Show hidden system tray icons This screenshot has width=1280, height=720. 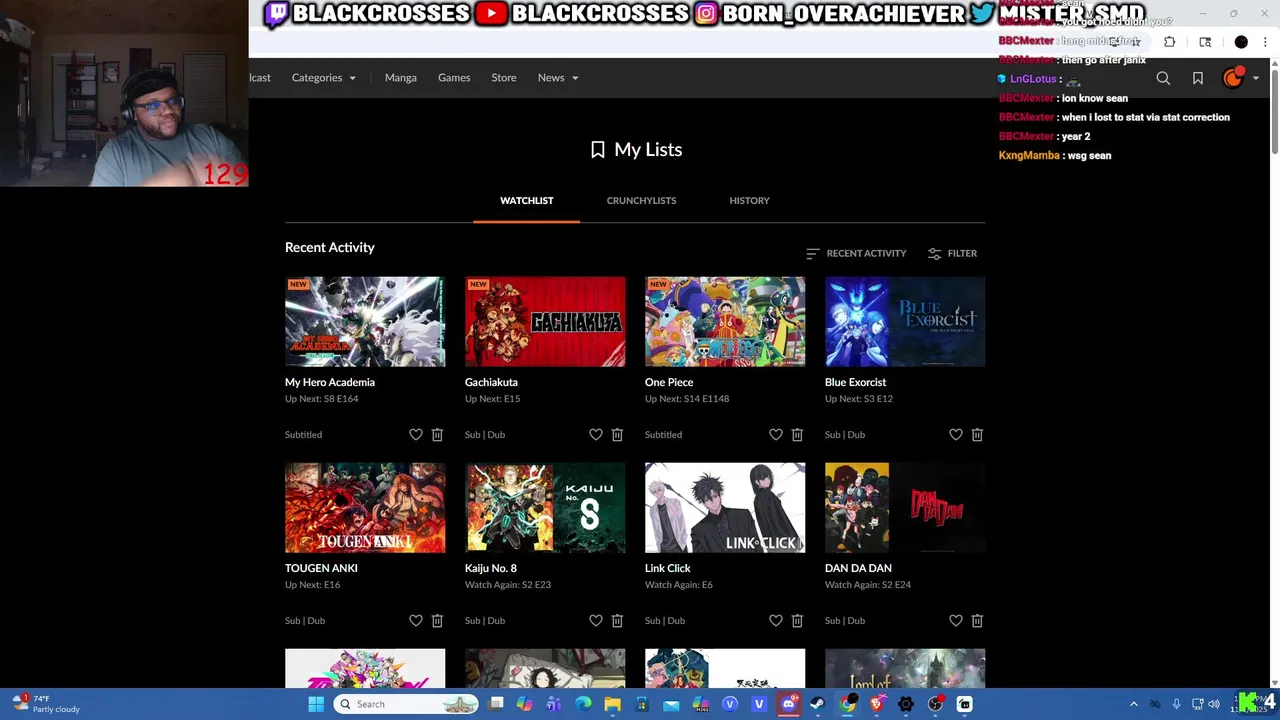[x=1134, y=704]
